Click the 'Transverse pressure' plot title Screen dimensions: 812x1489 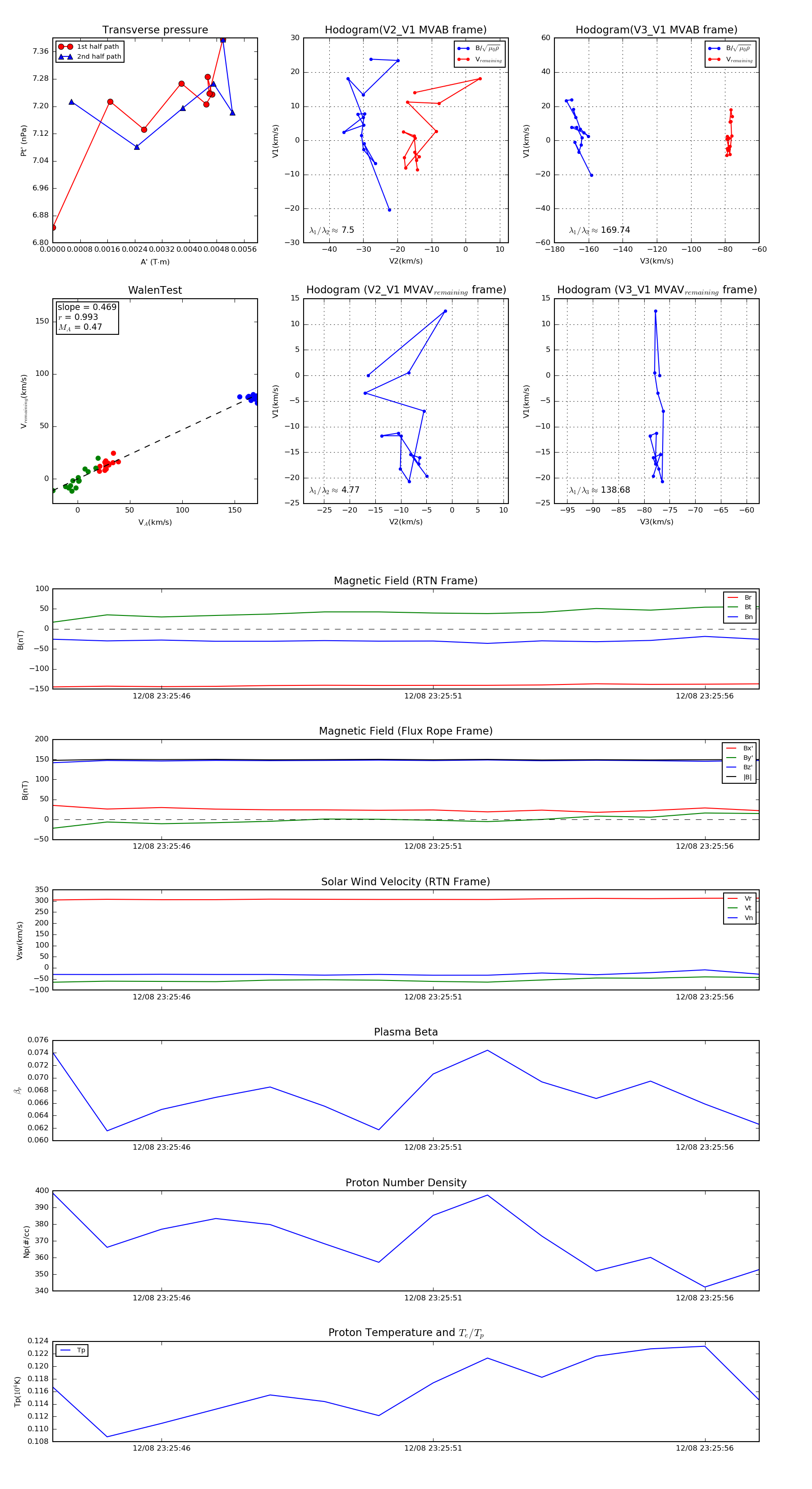155,30
